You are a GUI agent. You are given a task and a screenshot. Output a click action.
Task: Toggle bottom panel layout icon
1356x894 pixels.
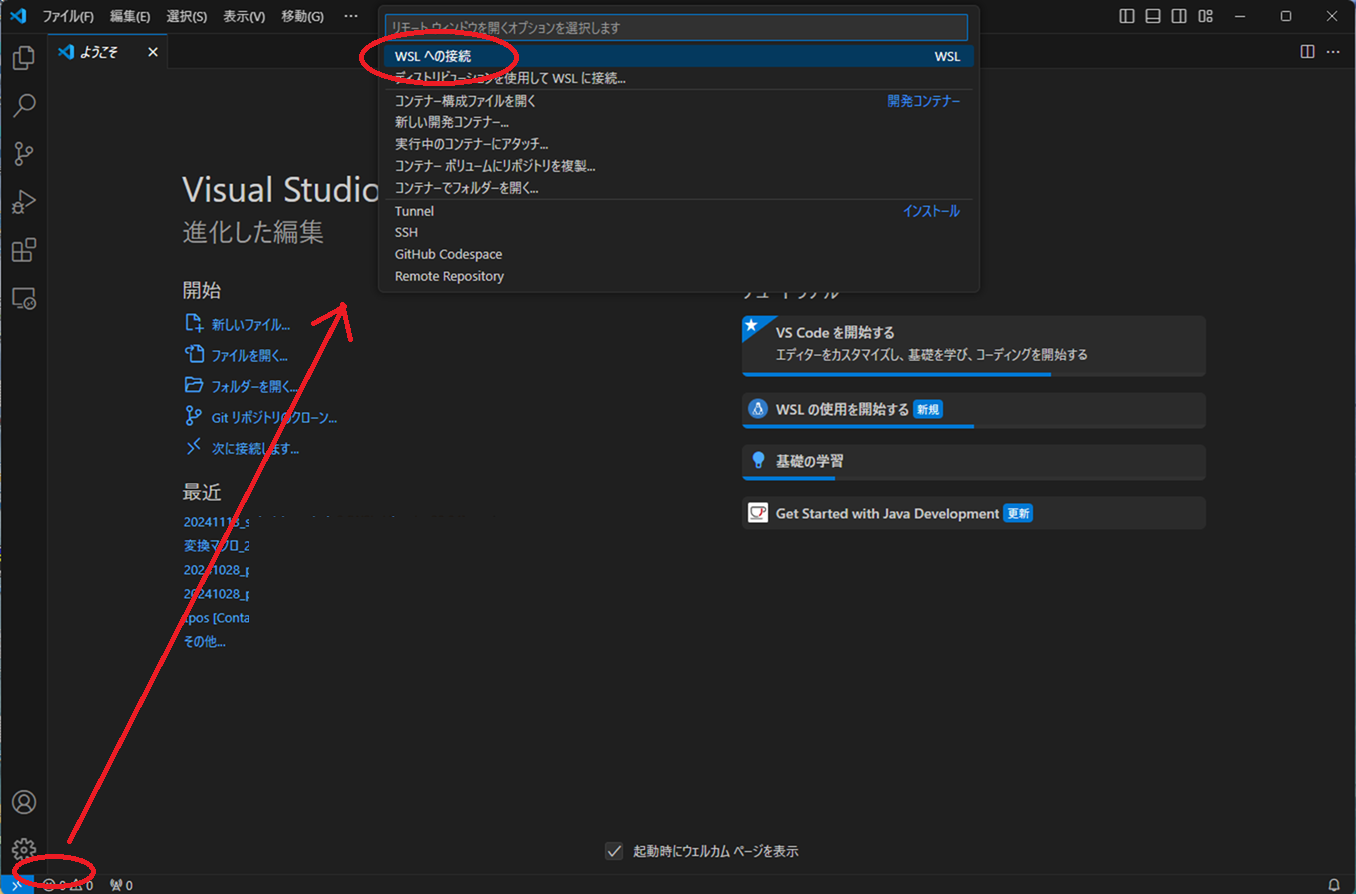point(1153,16)
